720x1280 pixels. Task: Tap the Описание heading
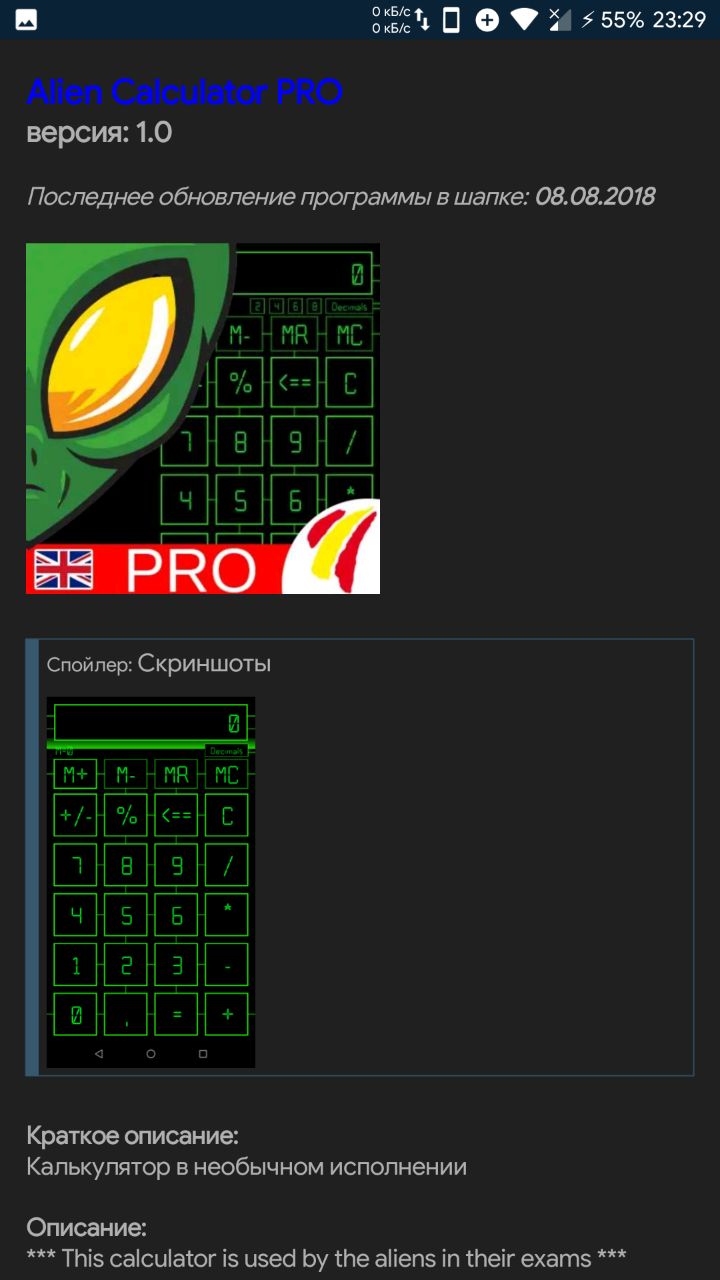tap(86, 1227)
